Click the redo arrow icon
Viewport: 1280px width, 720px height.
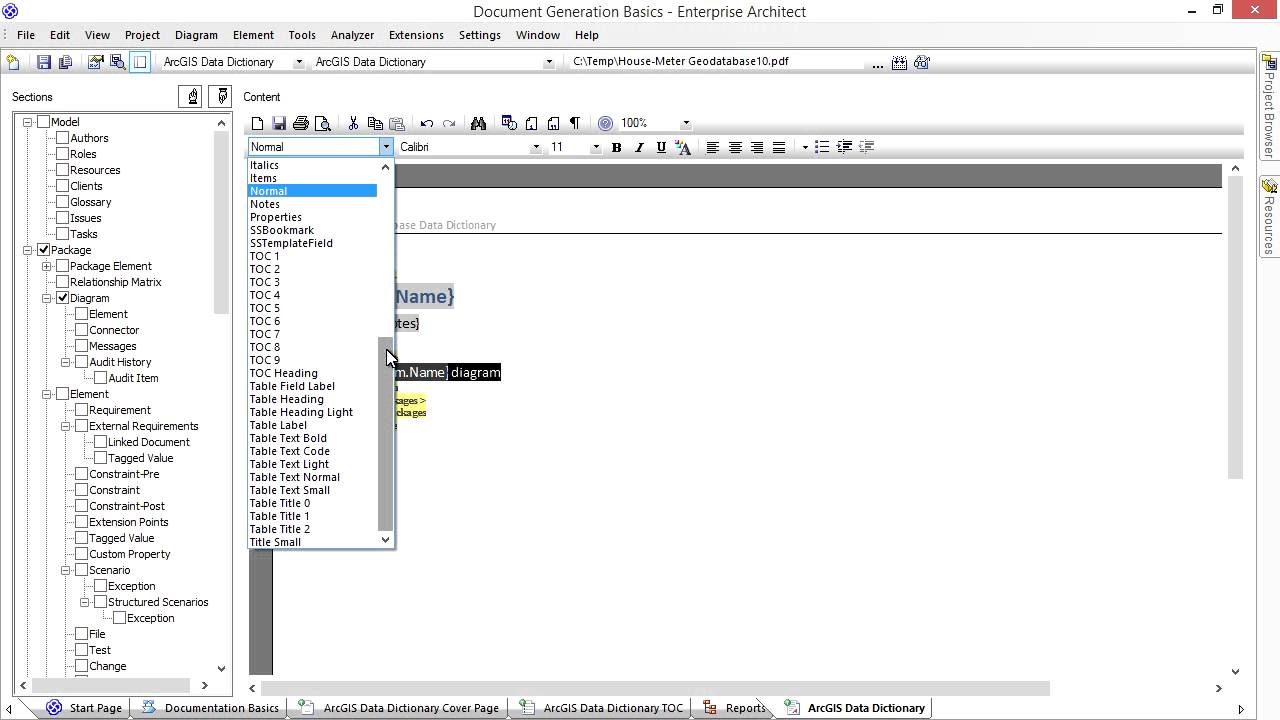449,123
